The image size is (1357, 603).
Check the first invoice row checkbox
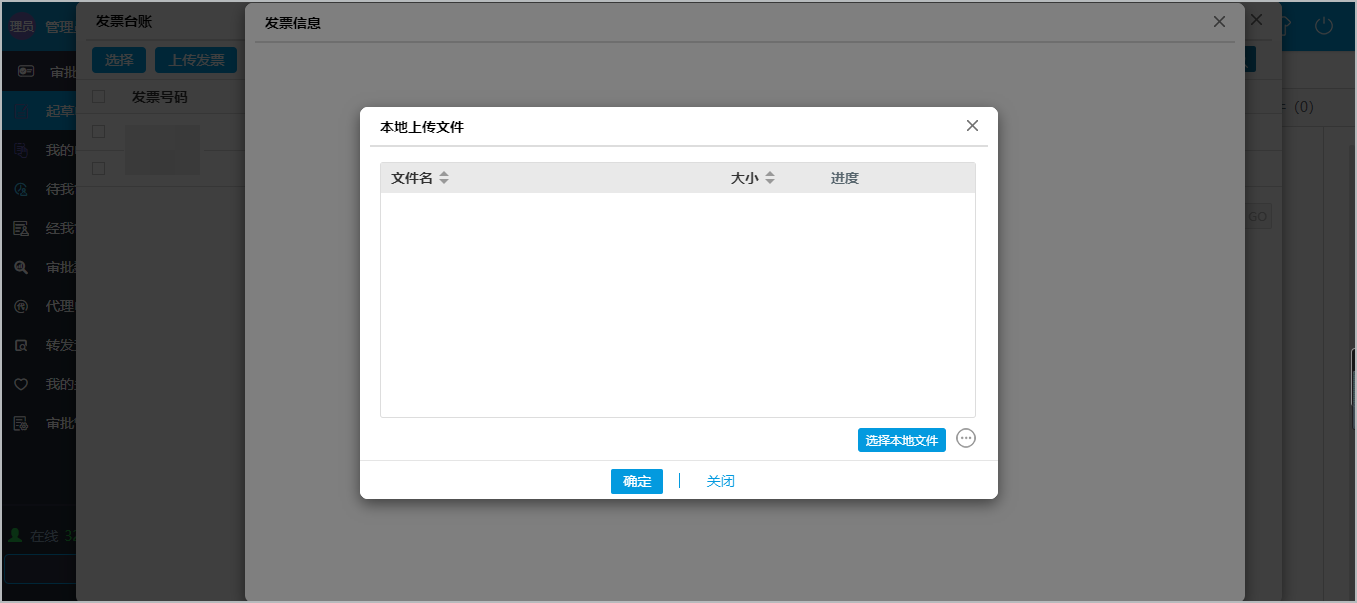tap(98, 131)
